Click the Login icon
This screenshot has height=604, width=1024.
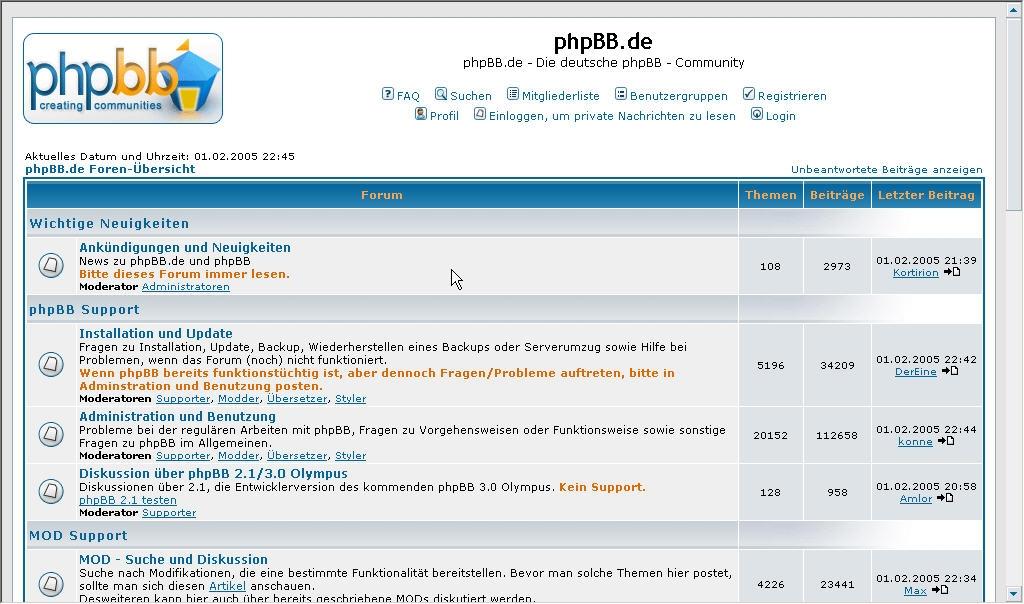point(757,114)
